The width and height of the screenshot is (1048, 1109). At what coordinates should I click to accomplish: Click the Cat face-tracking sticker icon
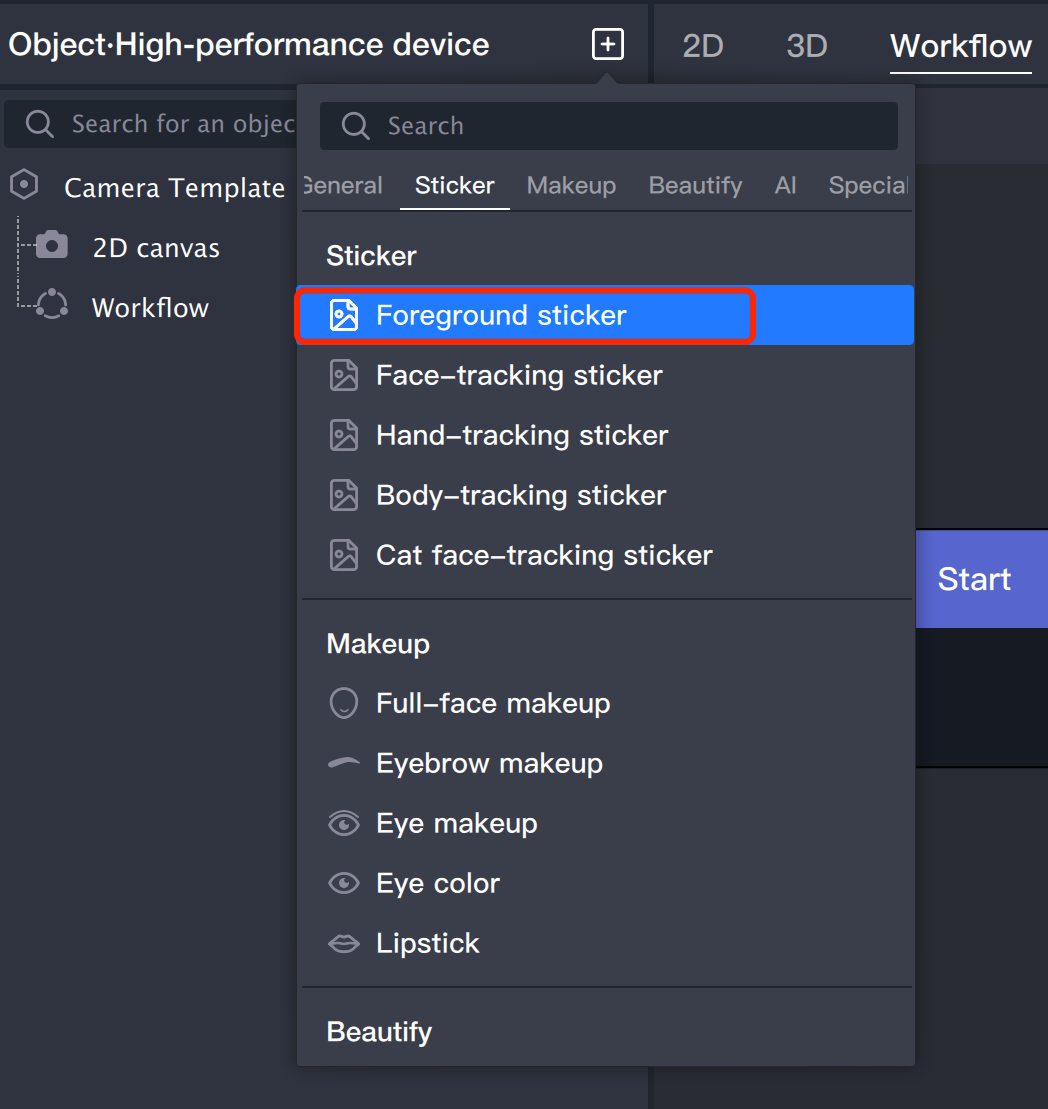coord(344,555)
